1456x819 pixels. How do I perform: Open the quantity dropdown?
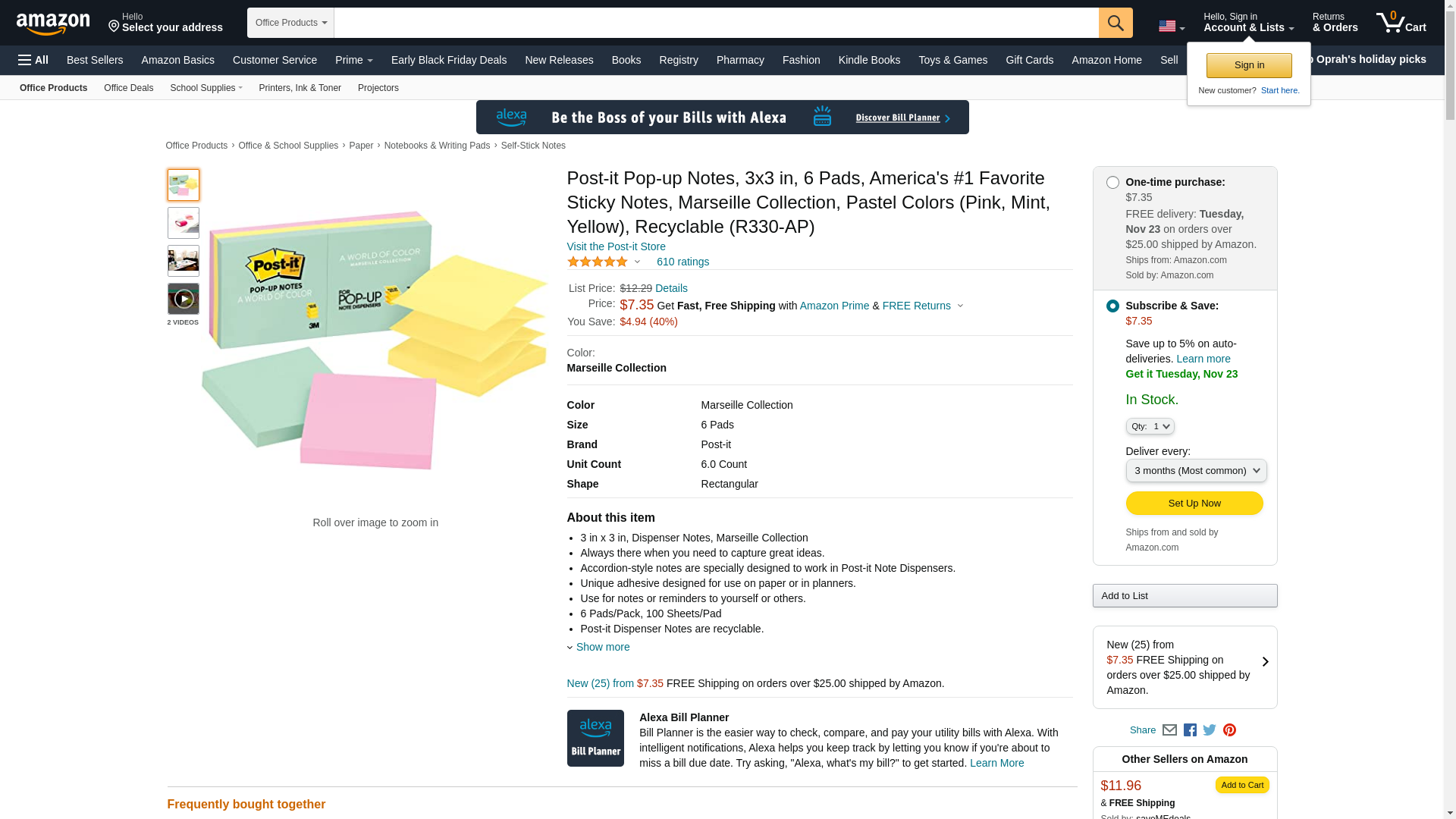1150,426
